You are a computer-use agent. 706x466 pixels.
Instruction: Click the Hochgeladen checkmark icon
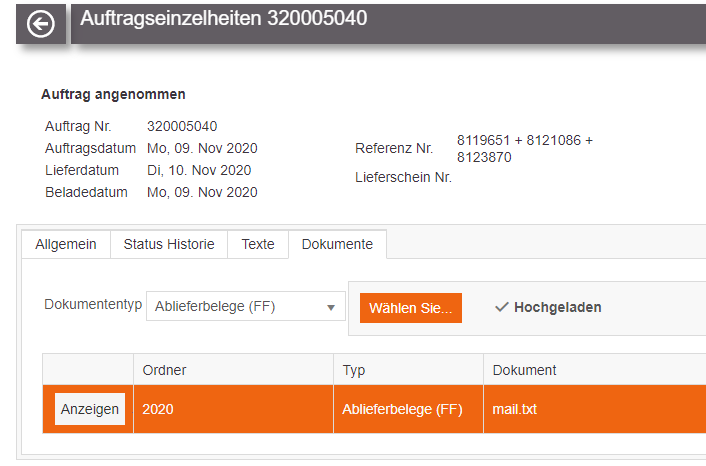pyautogui.click(x=502, y=308)
